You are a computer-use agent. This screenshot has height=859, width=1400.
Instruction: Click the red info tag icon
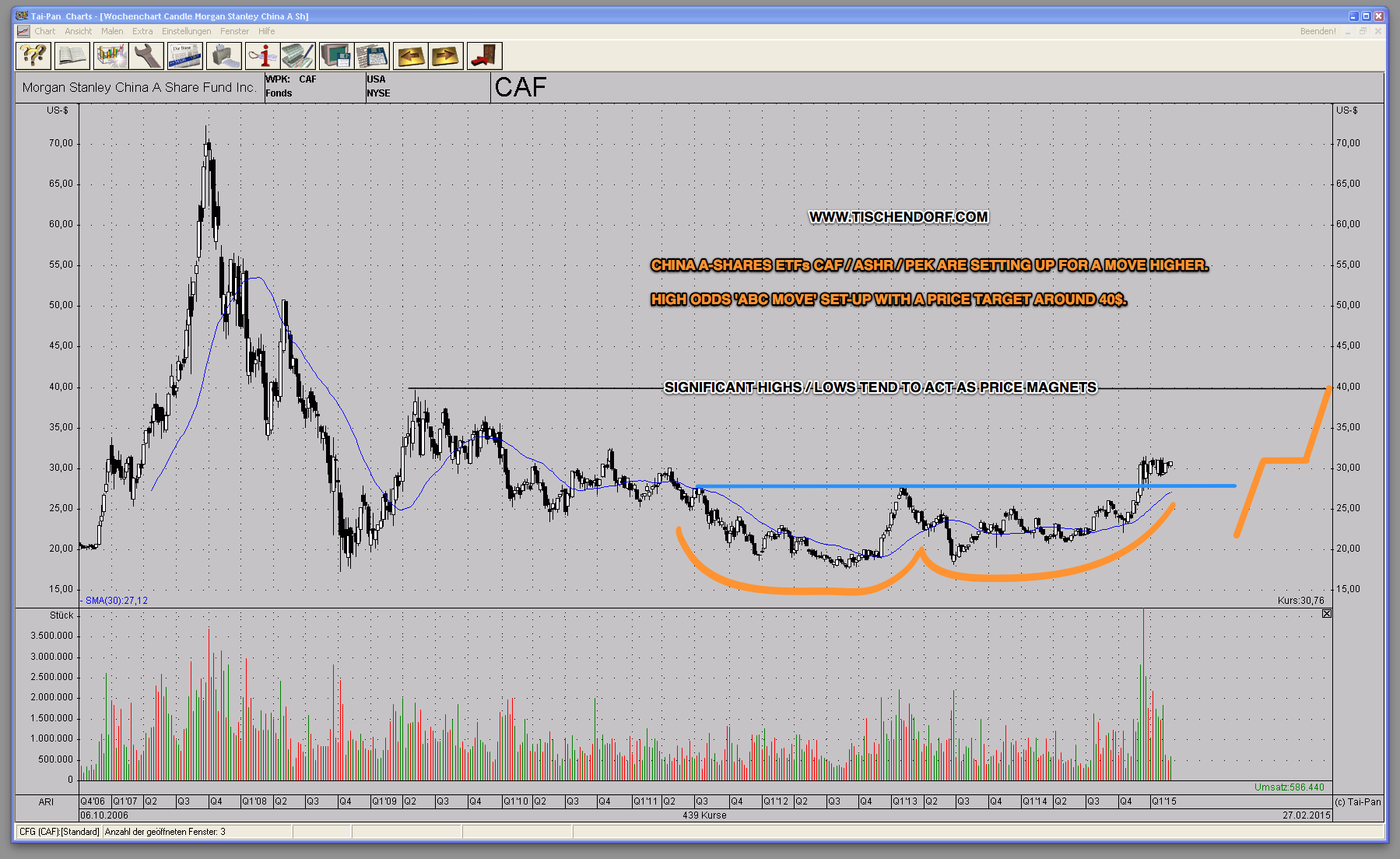(x=262, y=56)
